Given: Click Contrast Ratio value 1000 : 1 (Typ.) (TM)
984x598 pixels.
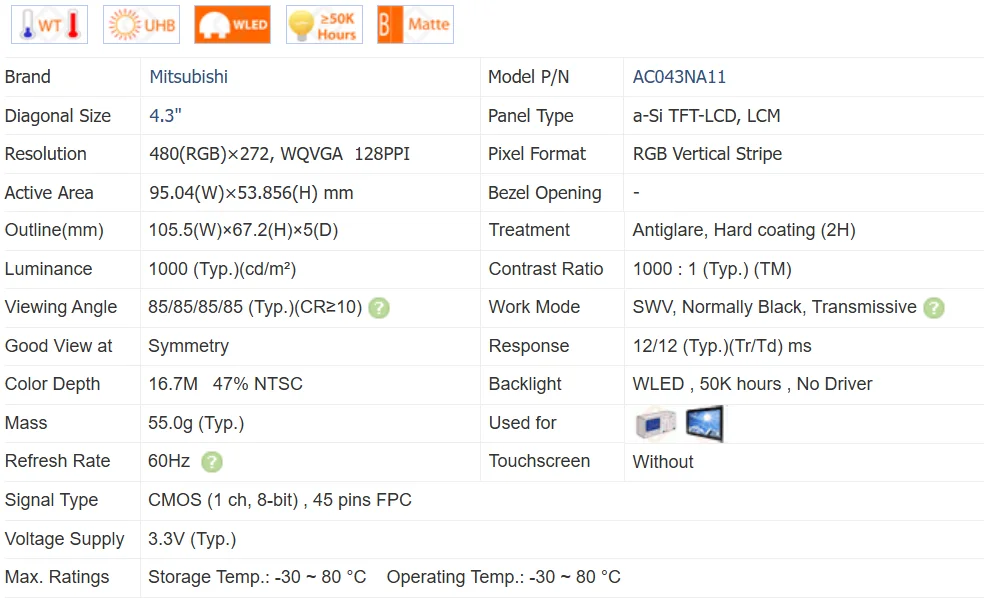Looking at the screenshot, I should (712, 269).
